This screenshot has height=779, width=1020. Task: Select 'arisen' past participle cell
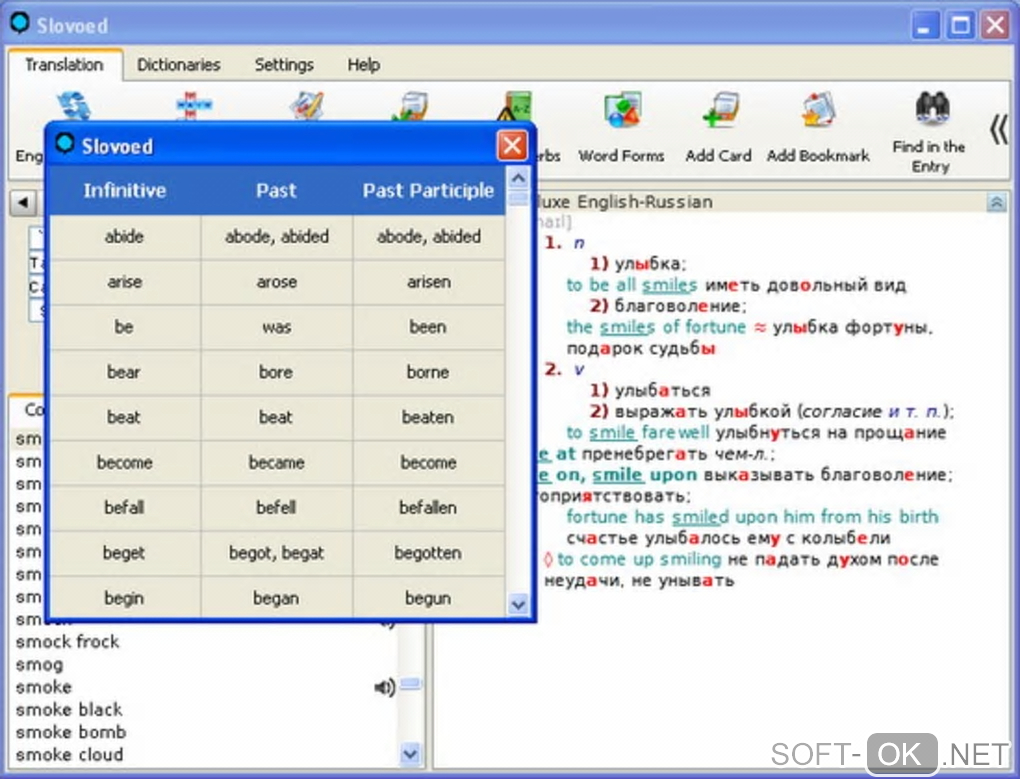(x=428, y=282)
